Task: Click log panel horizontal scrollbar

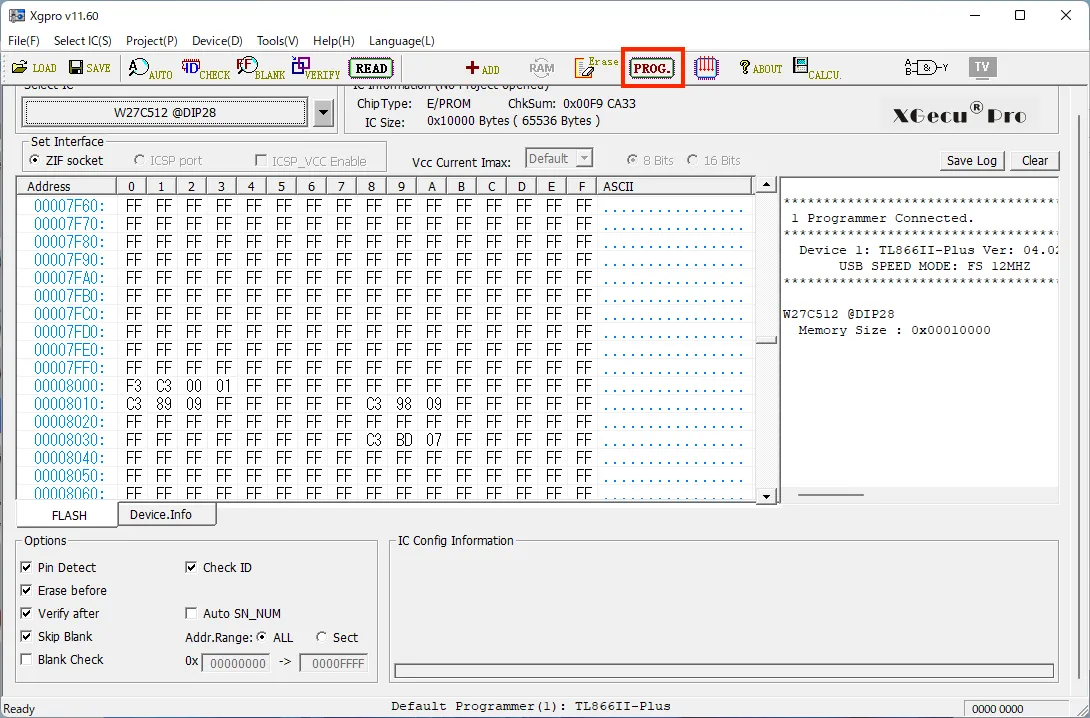Action: 831,495
